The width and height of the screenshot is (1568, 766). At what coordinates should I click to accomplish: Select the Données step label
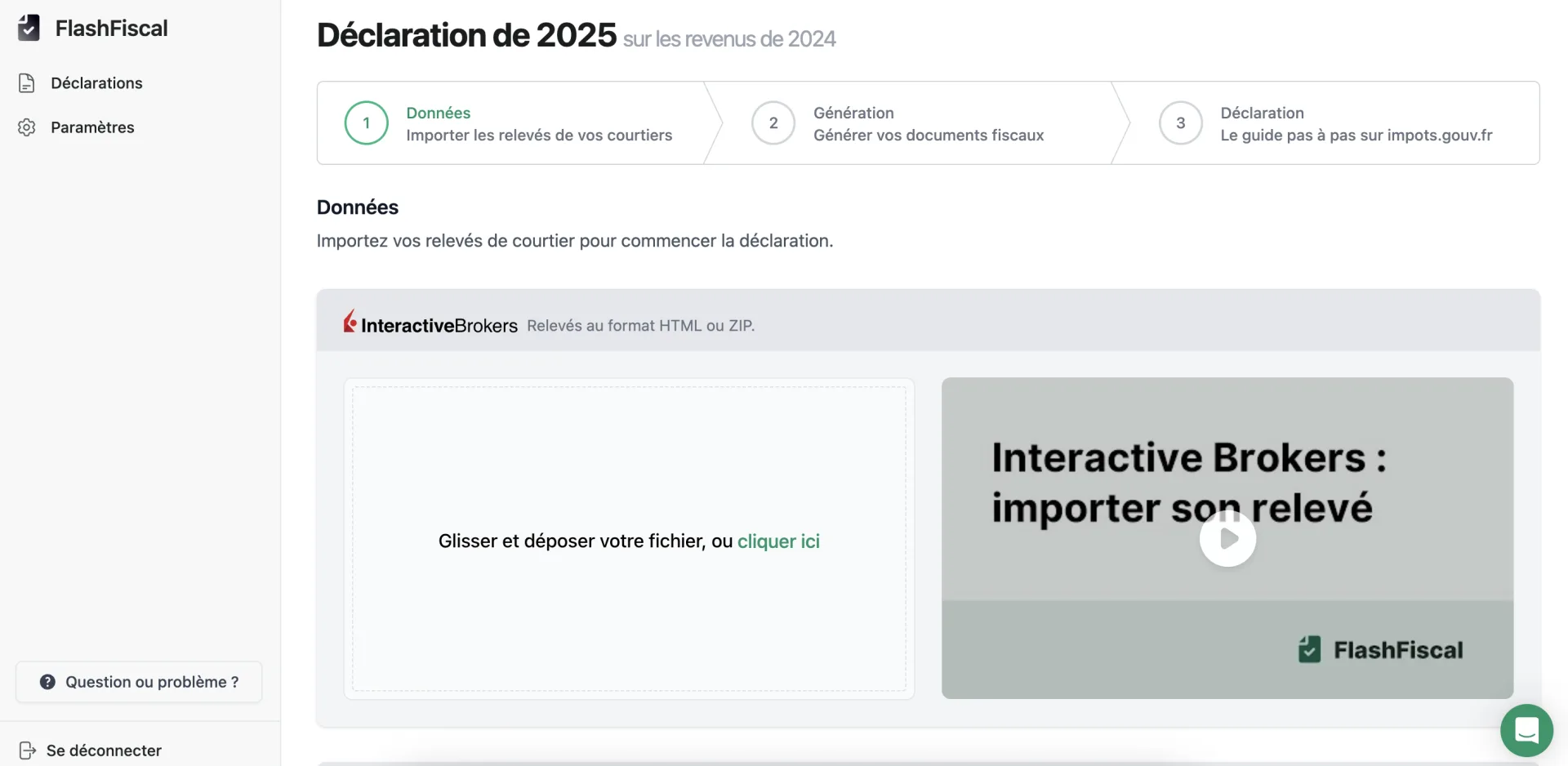[439, 113]
